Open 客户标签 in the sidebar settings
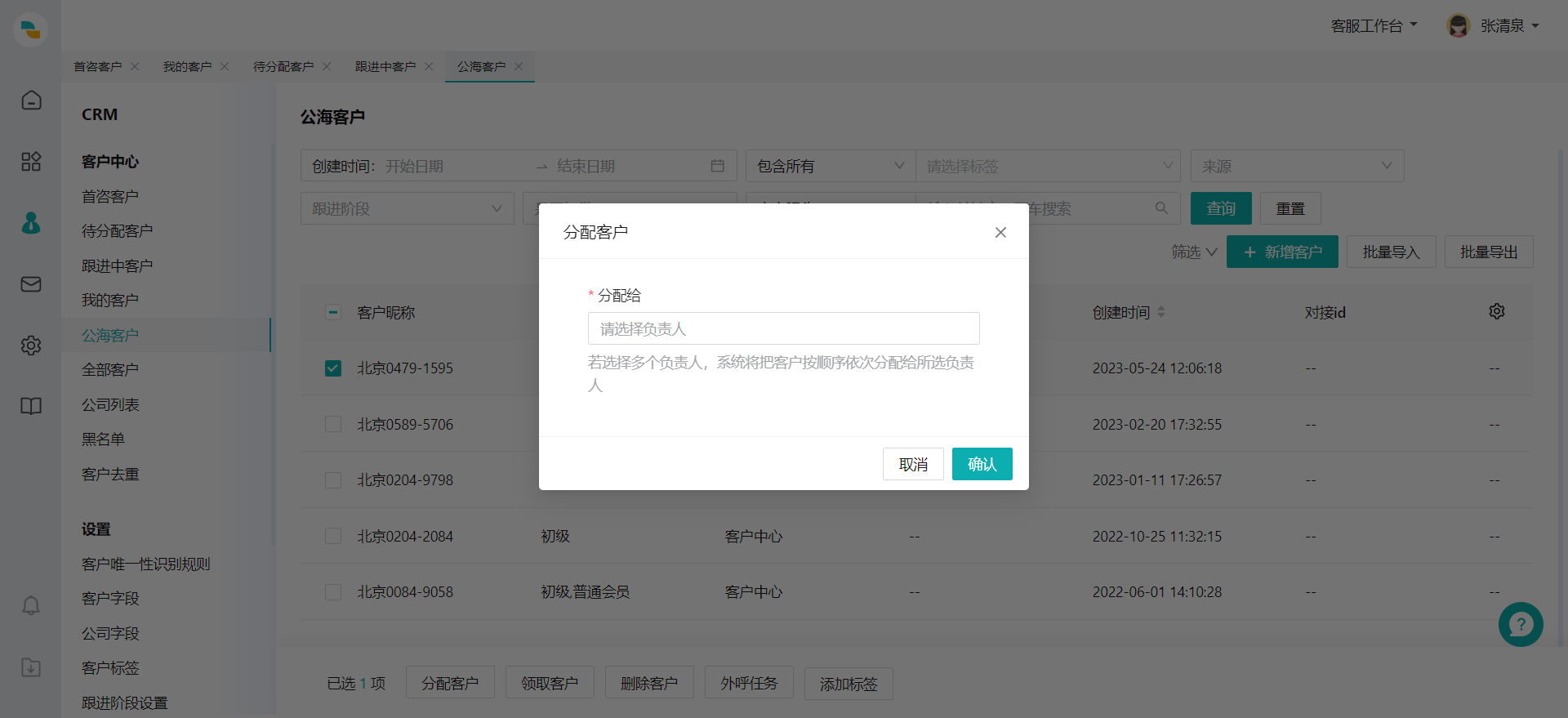1568x718 pixels. pos(110,668)
